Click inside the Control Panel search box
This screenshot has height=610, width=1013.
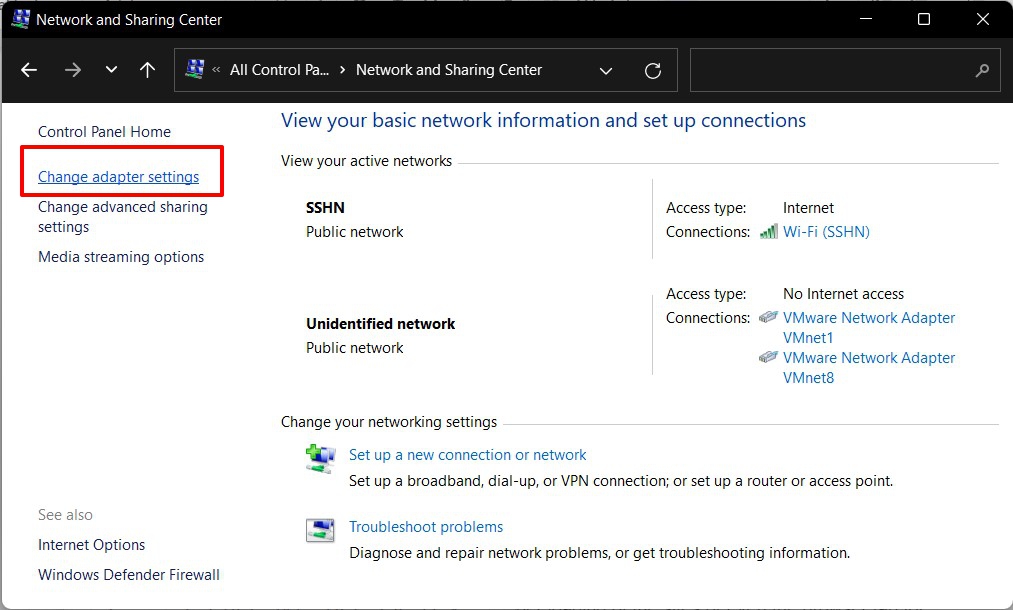click(x=830, y=71)
